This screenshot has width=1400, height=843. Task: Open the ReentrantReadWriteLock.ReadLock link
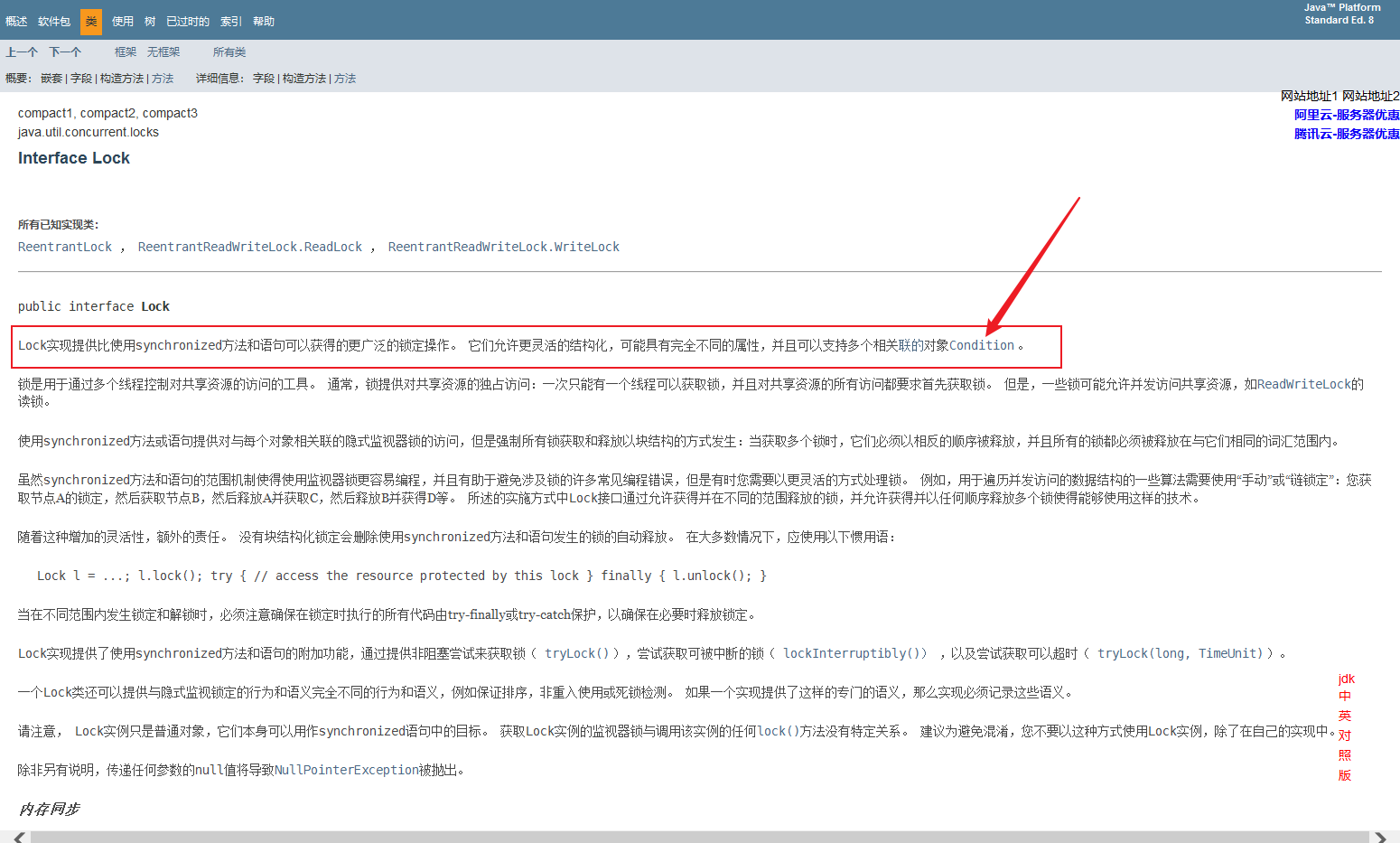coord(250,247)
